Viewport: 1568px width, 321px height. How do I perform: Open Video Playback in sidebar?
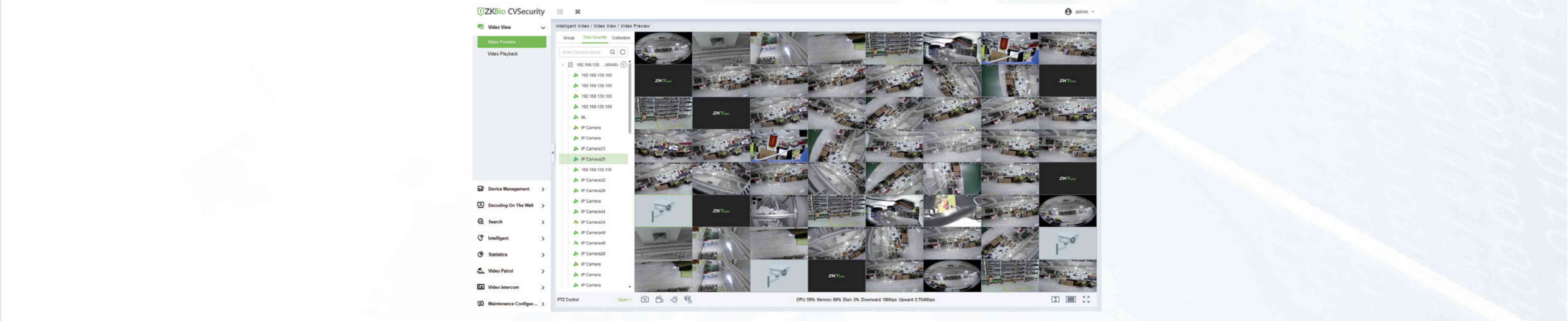pyautogui.click(x=502, y=53)
